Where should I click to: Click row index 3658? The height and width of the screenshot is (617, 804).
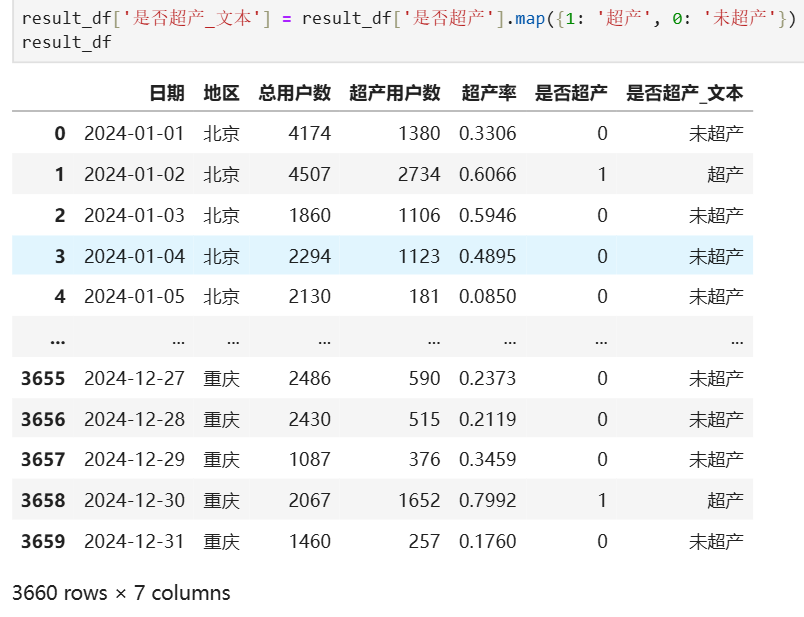pyautogui.click(x=43, y=501)
